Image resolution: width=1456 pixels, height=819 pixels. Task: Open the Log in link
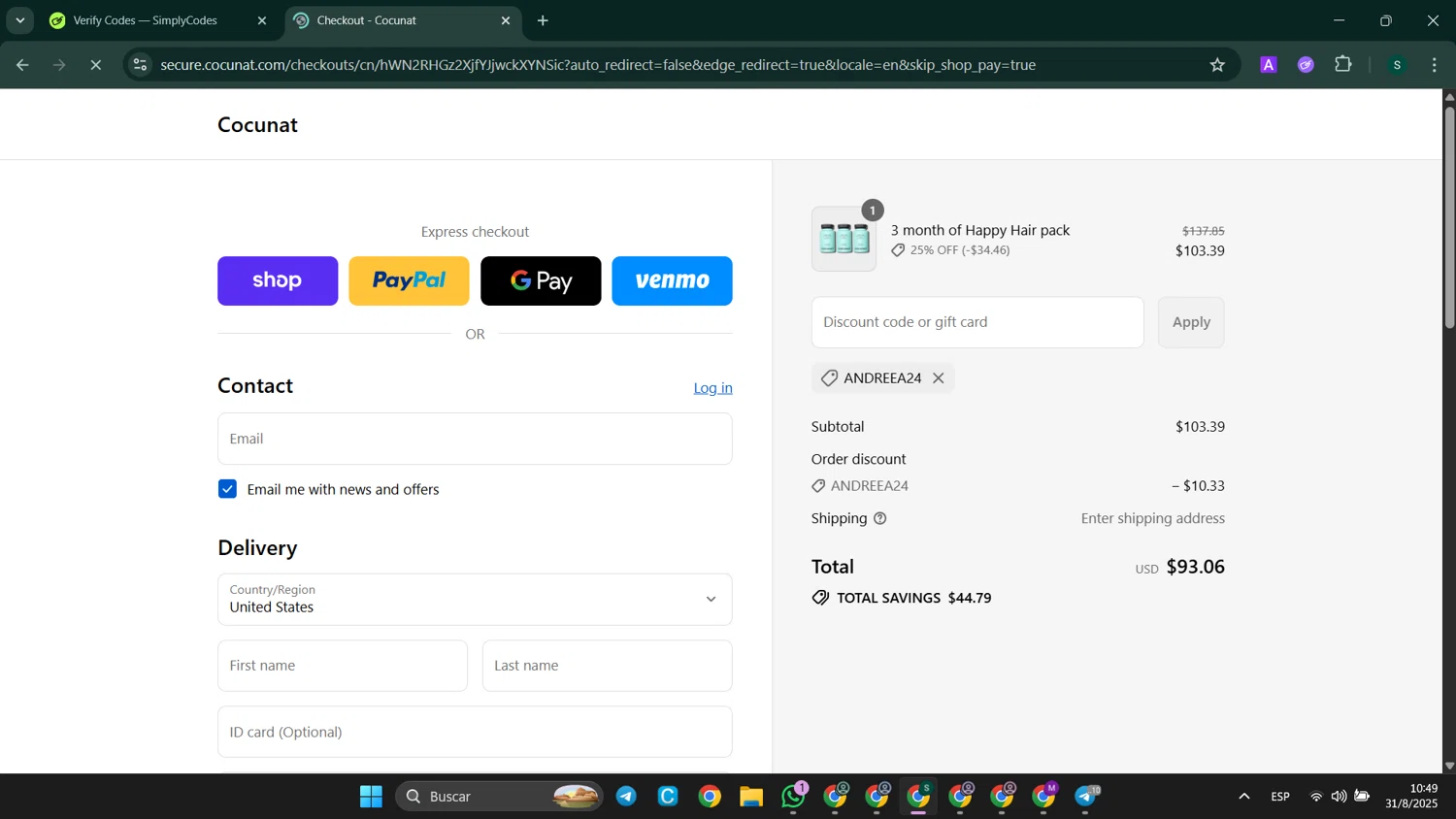712,388
